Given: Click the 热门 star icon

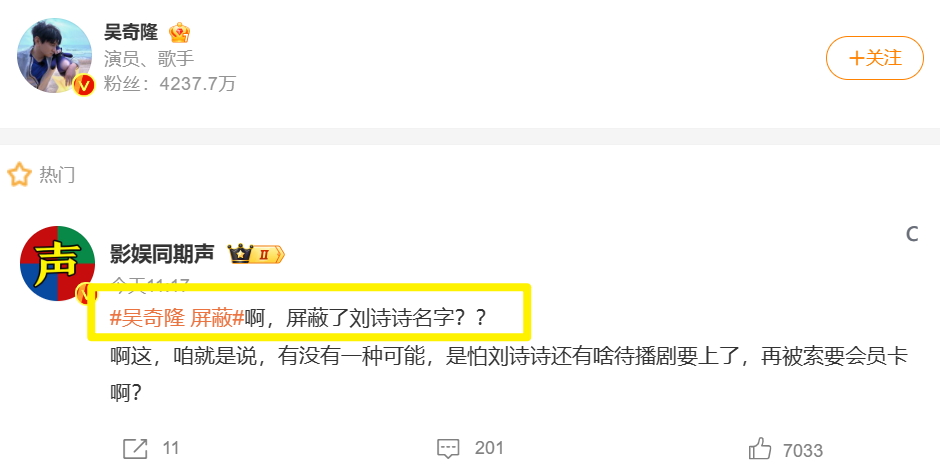Looking at the screenshot, I should tap(19, 175).
